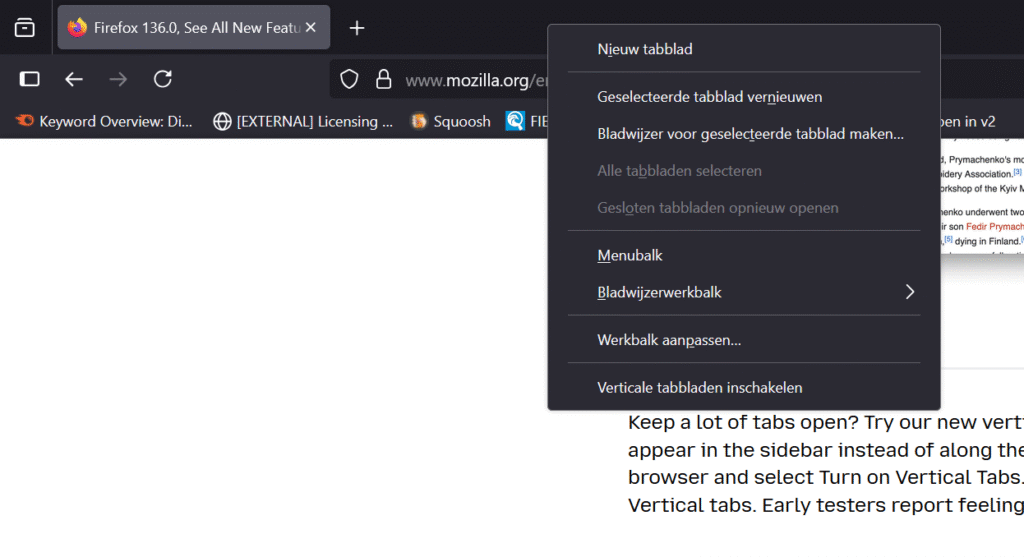Screen dimensions: 1024x557
Task: Choose Bladwijzer voor geselecteerde tabblad maken
Action: 744,134
